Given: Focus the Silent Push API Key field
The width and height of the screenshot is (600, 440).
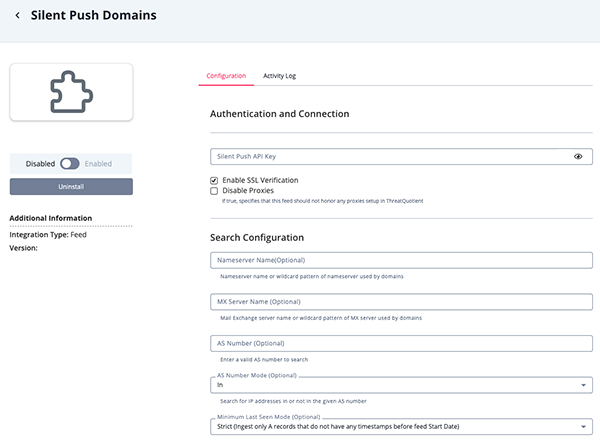Looking at the screenshot, I should click(x=401, y=156).
